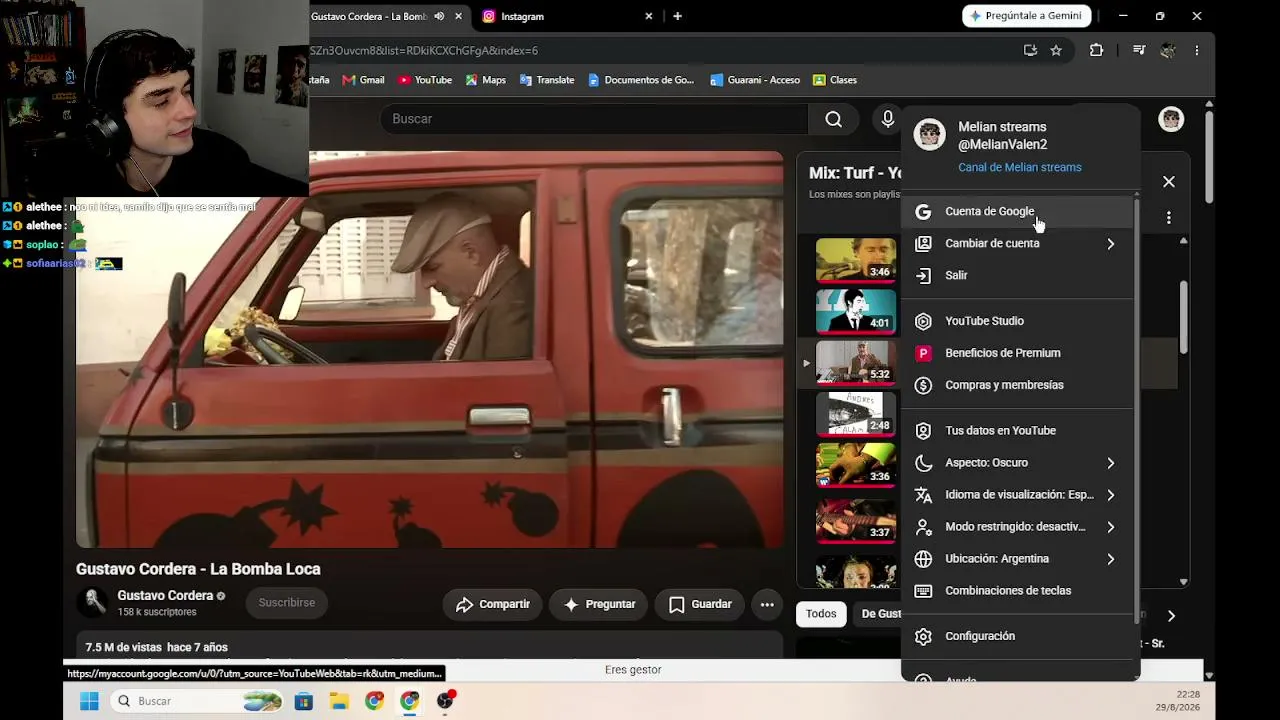The height and width of the screenshot is (720, 1280).
Task: Click the dollar icon beside Compras y membresías
Action: [x=923, y=385]
